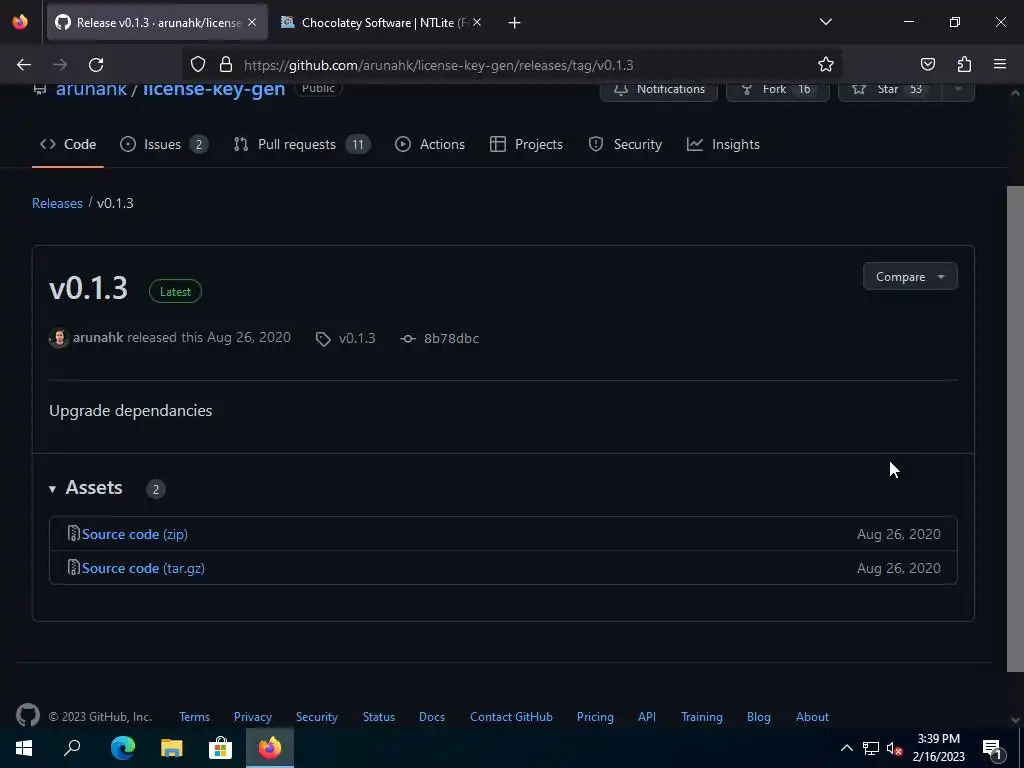Open the Docs footer link
Screen dimensions: 1024x768
432,716
